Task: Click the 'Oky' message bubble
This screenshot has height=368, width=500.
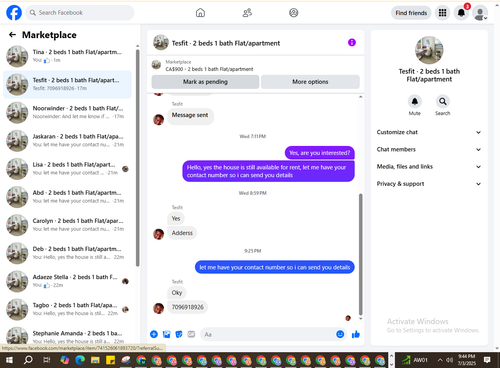Action: click(177, 293)
